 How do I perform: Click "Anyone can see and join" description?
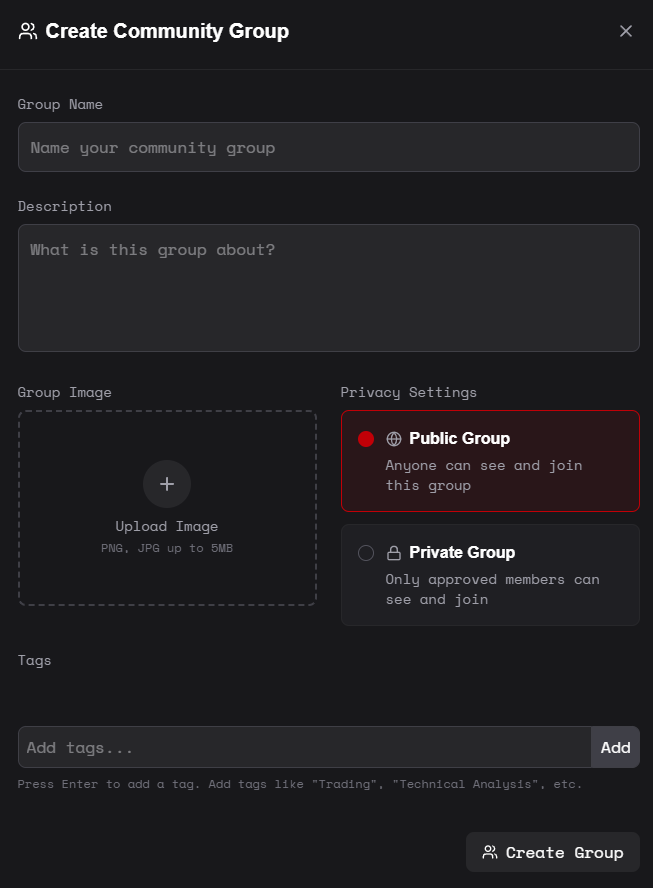point(484,475)
